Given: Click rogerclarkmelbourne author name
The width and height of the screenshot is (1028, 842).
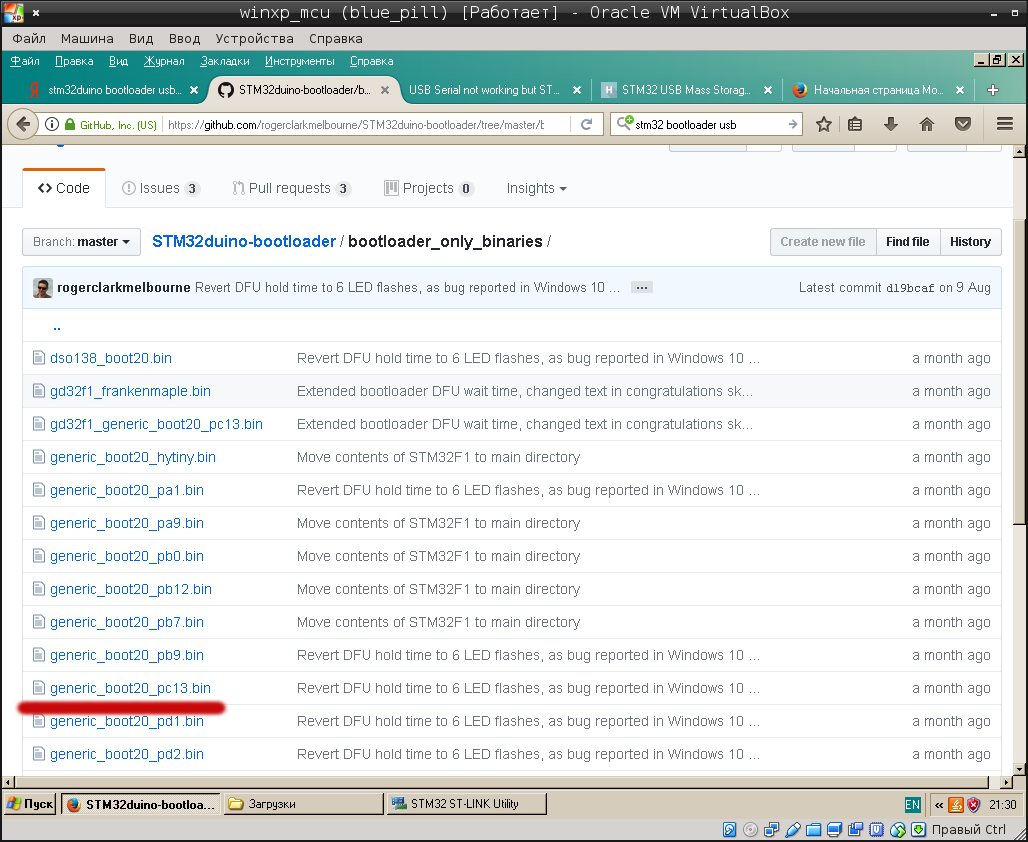Looking at the screenshot, I should (124, 287).
